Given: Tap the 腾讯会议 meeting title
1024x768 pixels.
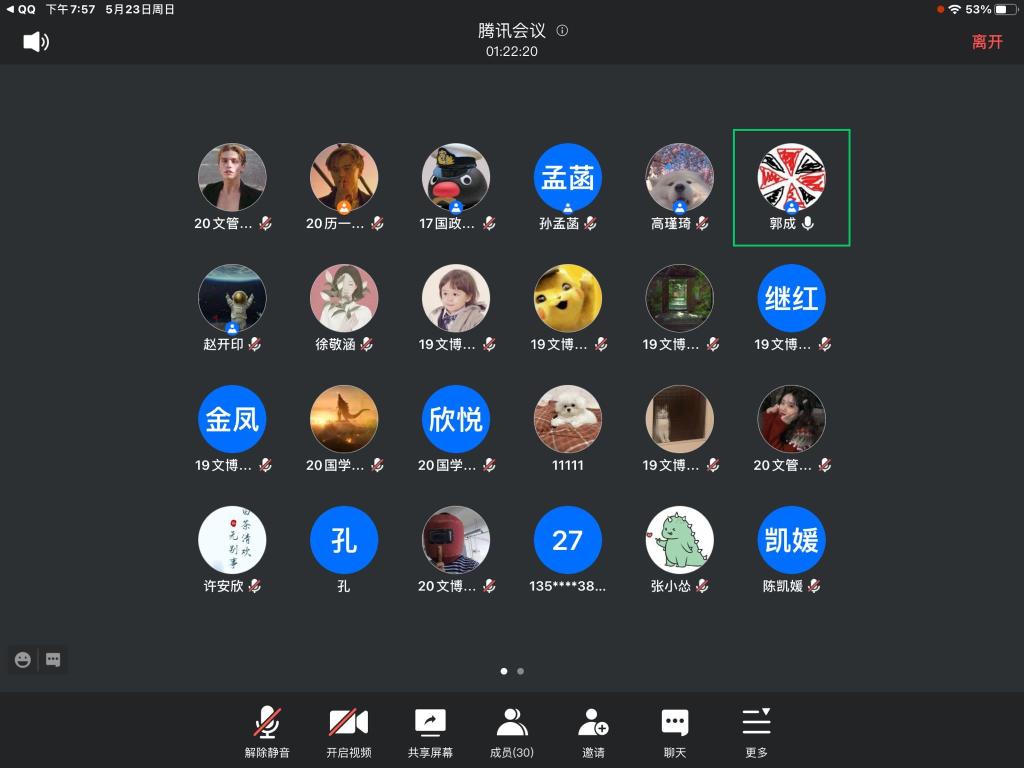Looking at the screenshot, I should pyautogui.click(x=511, y=30).
